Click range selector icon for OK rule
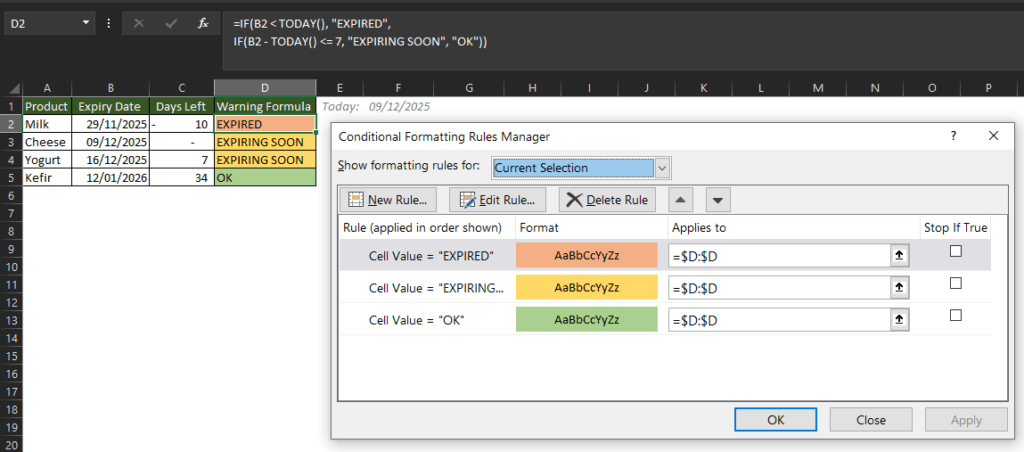 pos(900,320)
